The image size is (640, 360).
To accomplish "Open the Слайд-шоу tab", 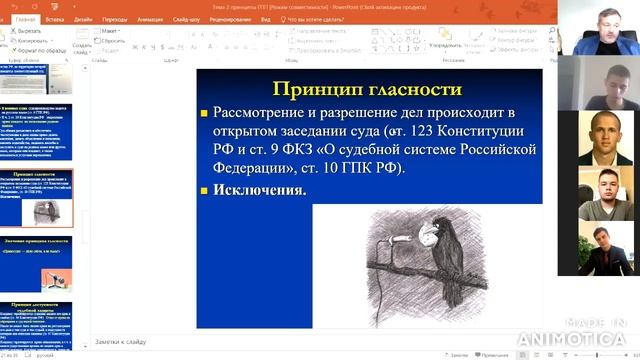I will click(186, 19).
